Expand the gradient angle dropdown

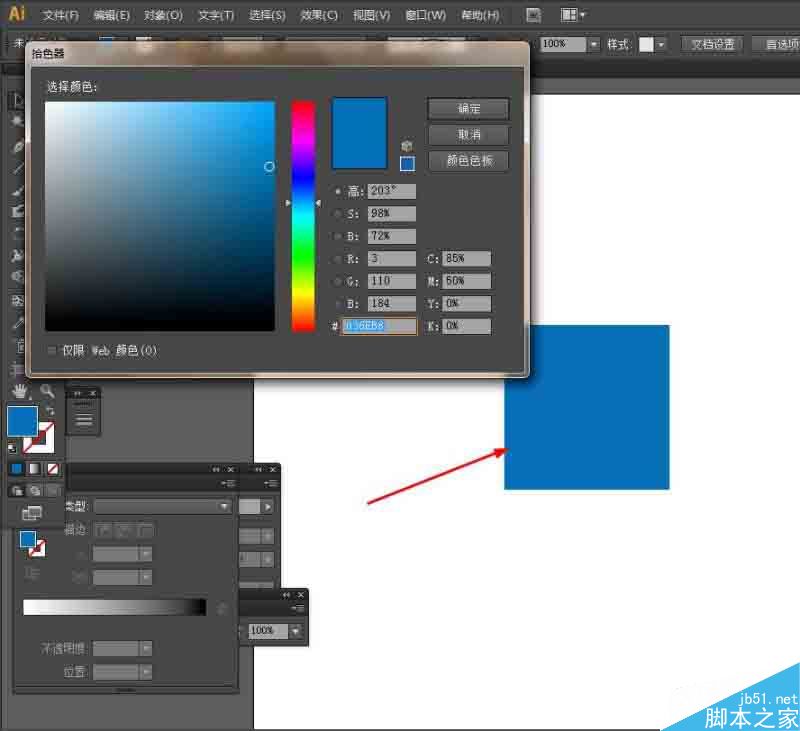pyautogui.click(x=146, y=553)
